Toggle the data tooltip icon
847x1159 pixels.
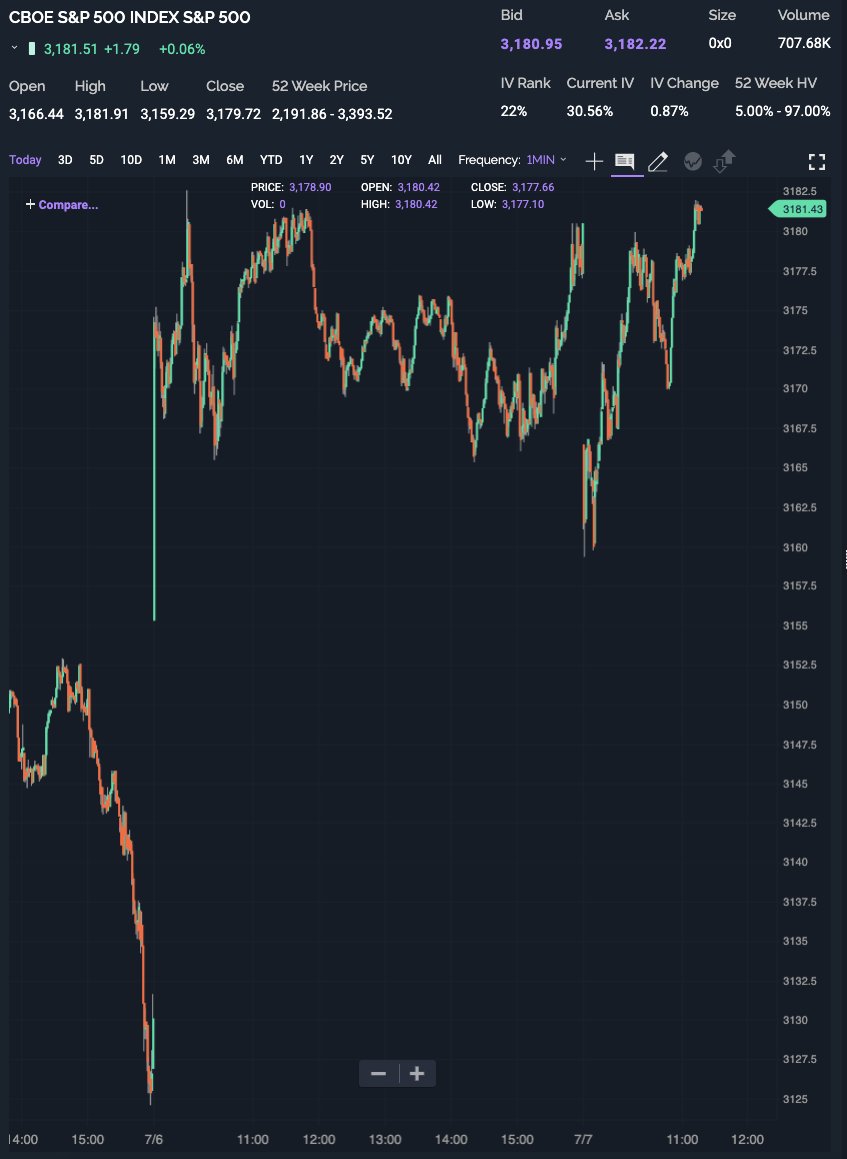pyautogui.click(x=625, y=161)
